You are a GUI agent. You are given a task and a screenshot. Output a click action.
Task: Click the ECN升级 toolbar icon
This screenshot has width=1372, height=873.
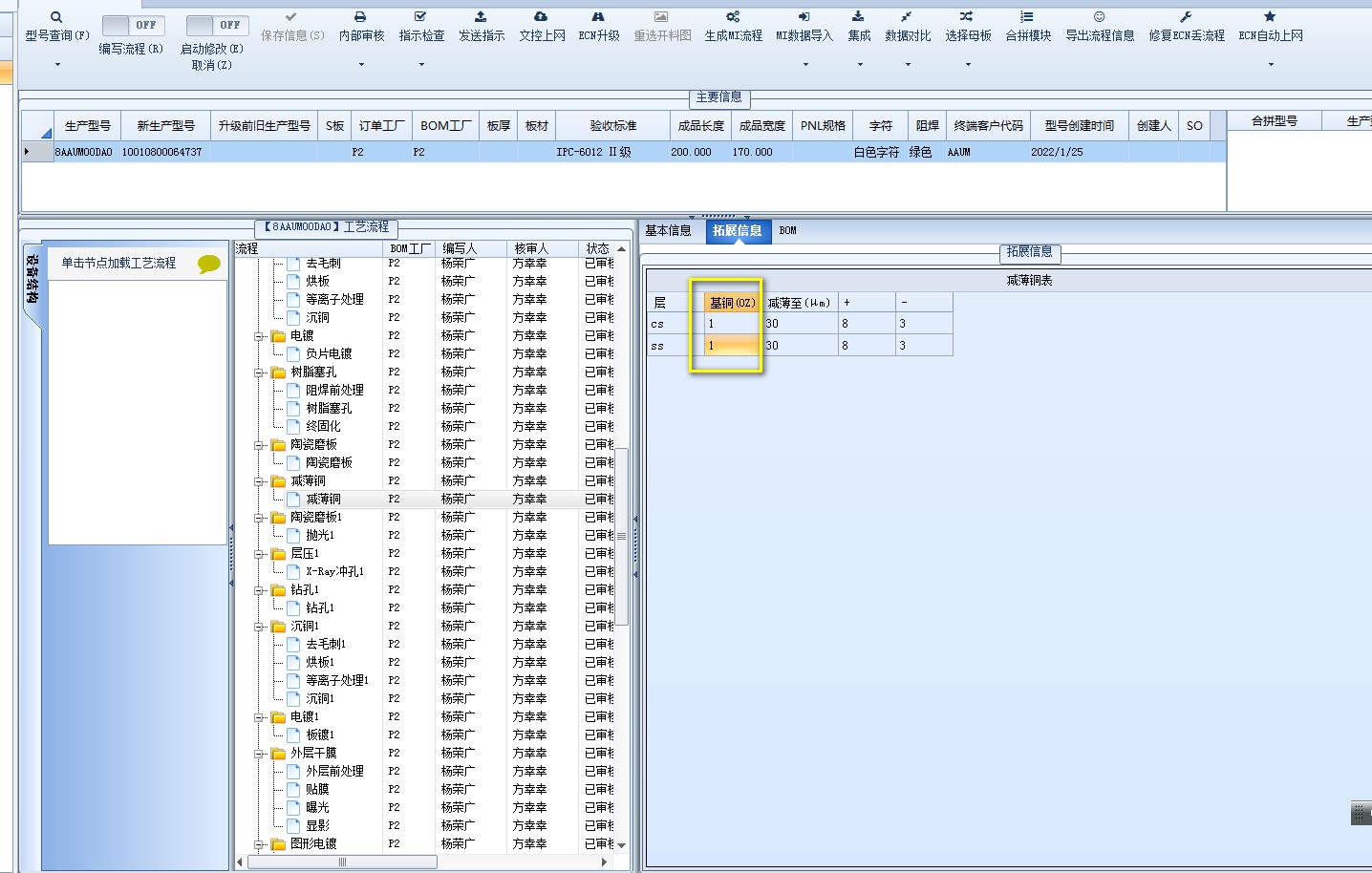coord(598,17)
